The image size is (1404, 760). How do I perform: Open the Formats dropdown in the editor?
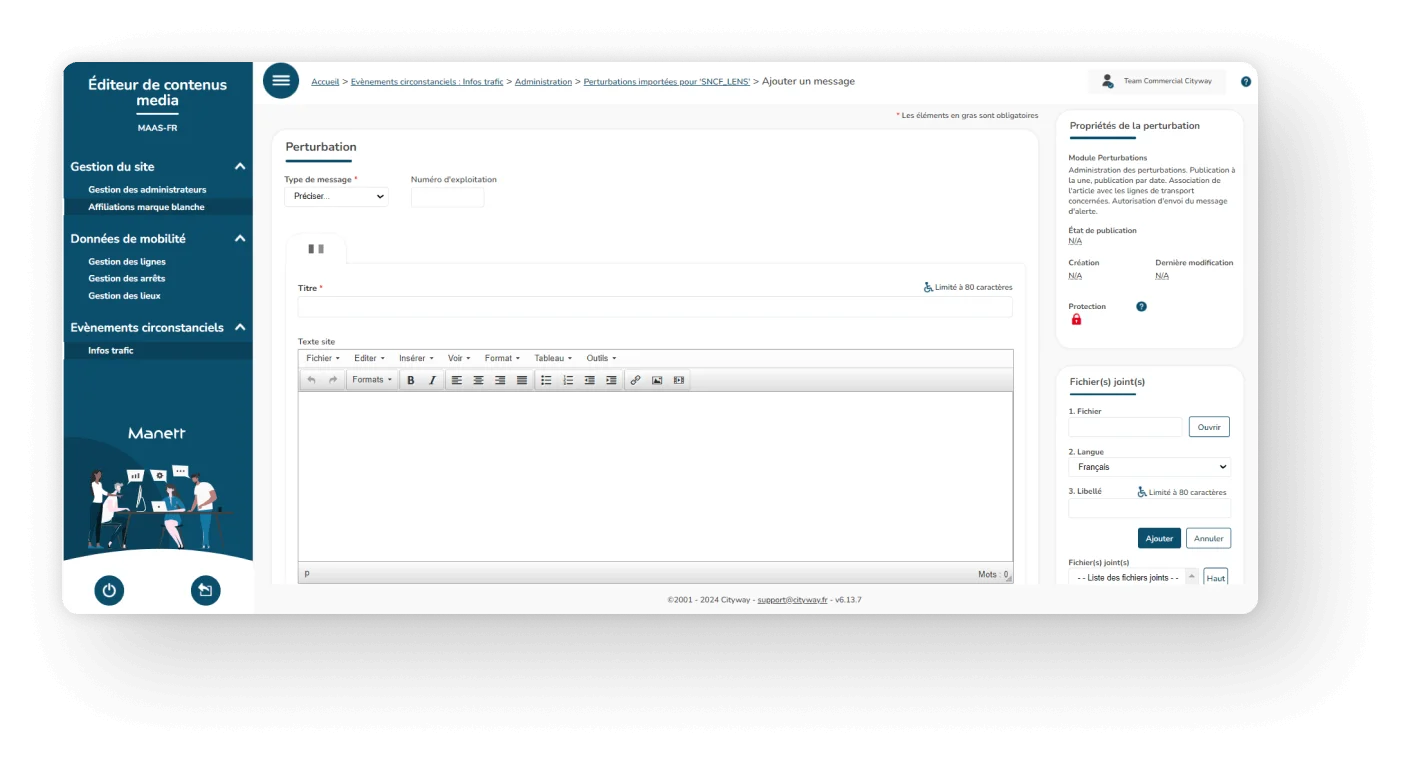click(371, 380)
